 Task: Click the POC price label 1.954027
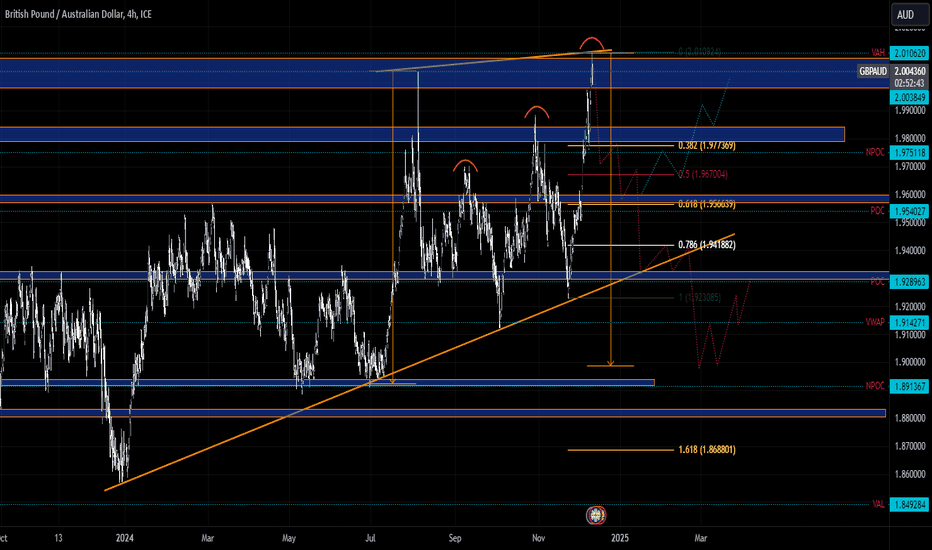point(909,211)
